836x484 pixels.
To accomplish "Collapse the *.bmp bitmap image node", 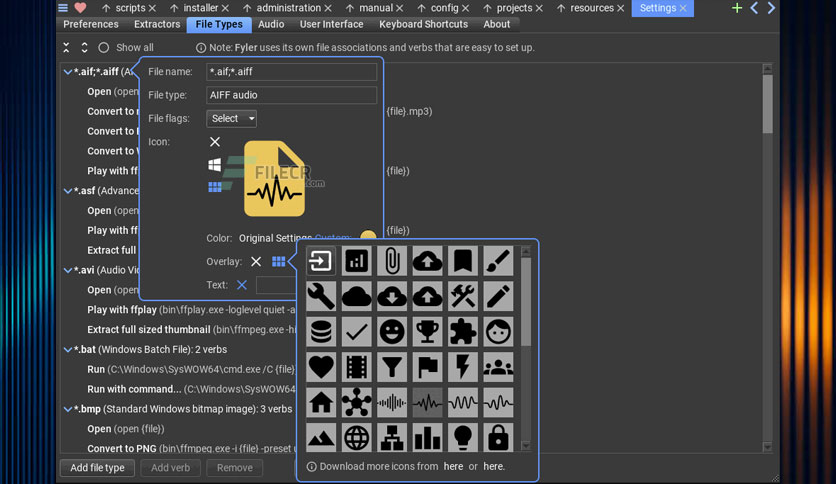I will [x=68, y=409].
